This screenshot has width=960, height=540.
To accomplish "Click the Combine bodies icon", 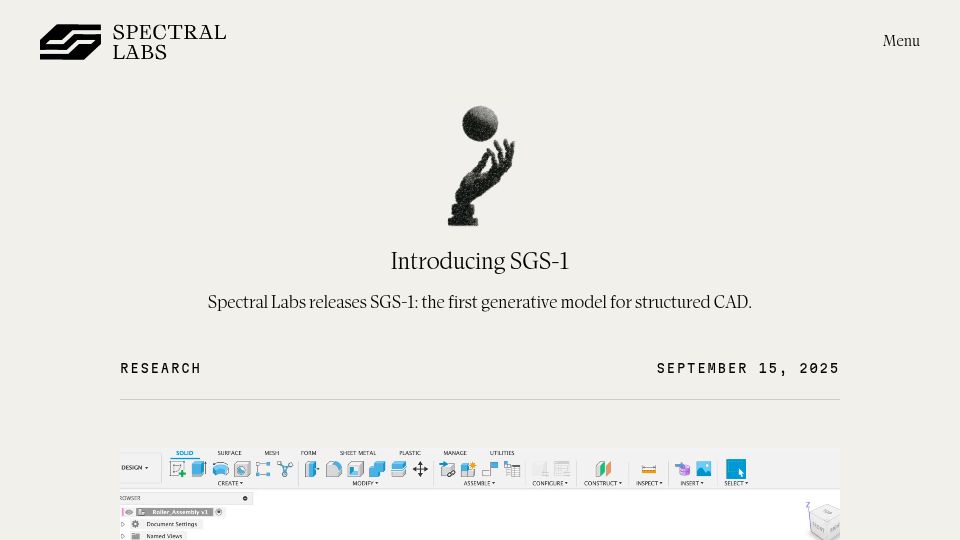I will (x=377, y=469).
